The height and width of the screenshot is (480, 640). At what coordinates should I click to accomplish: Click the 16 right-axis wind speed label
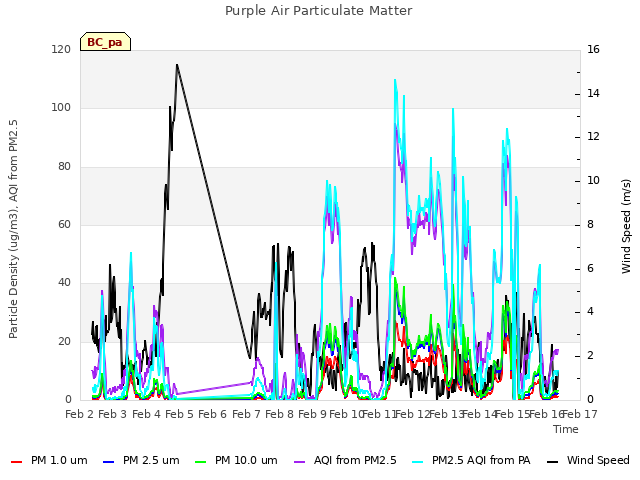[x=593, y=50]
